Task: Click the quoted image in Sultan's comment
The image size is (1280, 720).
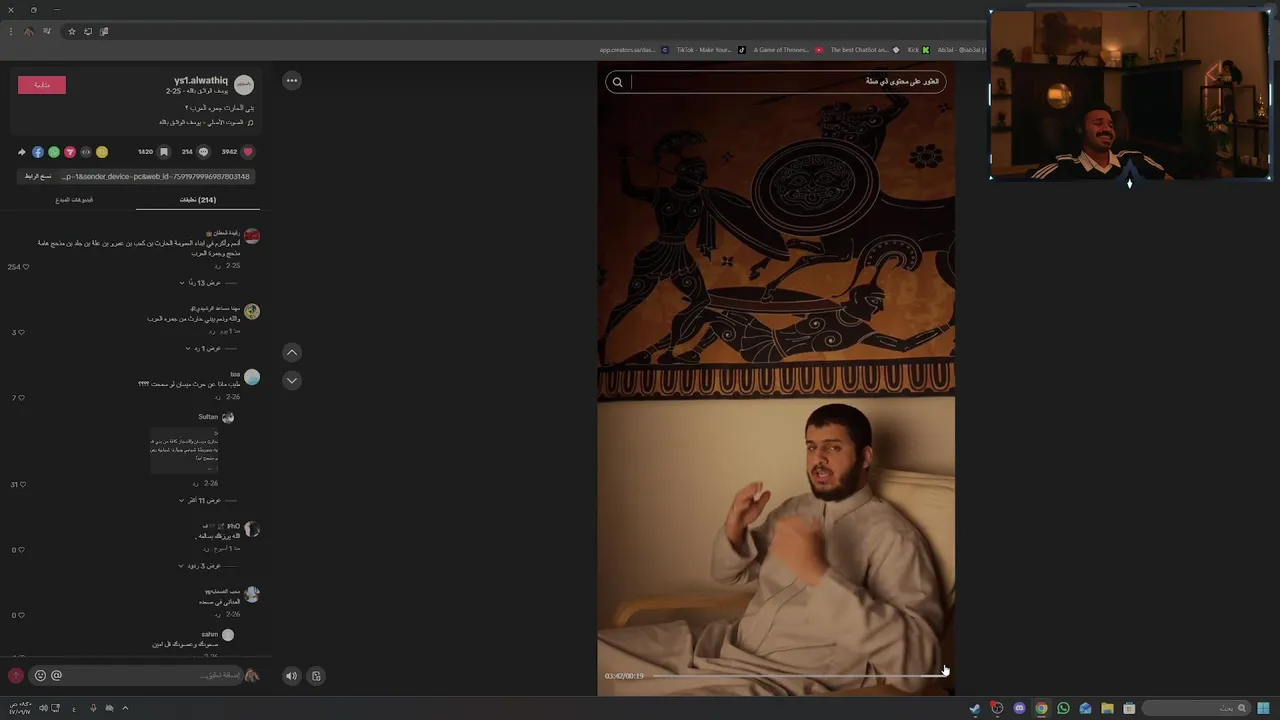Action: (x=184, y=451)
